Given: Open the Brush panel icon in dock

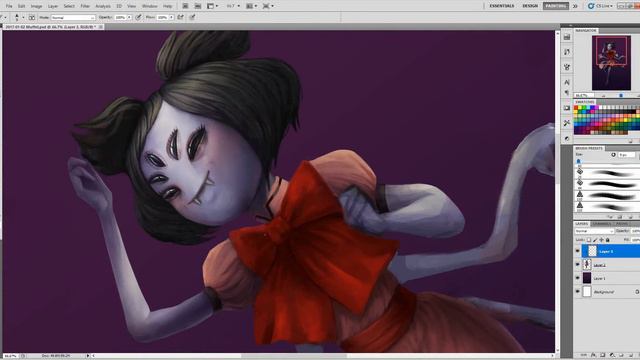Looking at the screenshot, I should [x=567, y=52].
